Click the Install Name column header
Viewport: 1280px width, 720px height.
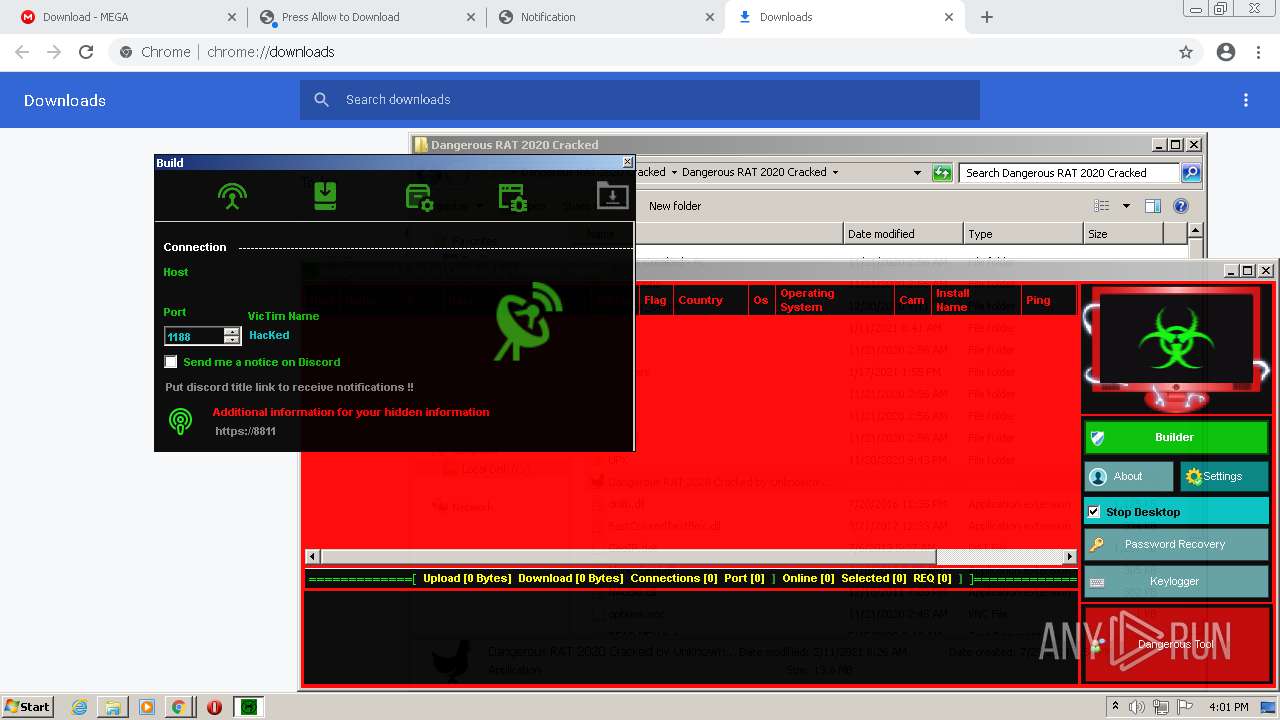[975, 300]
